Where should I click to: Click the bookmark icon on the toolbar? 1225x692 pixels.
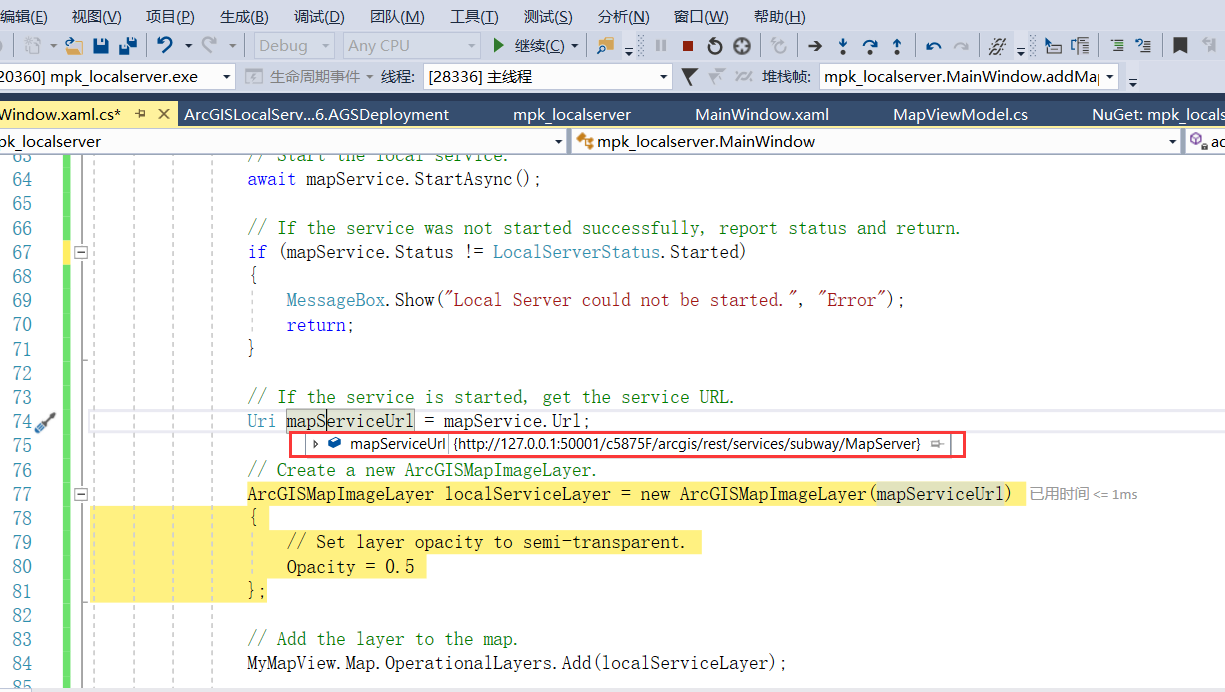click(1181, 45)
